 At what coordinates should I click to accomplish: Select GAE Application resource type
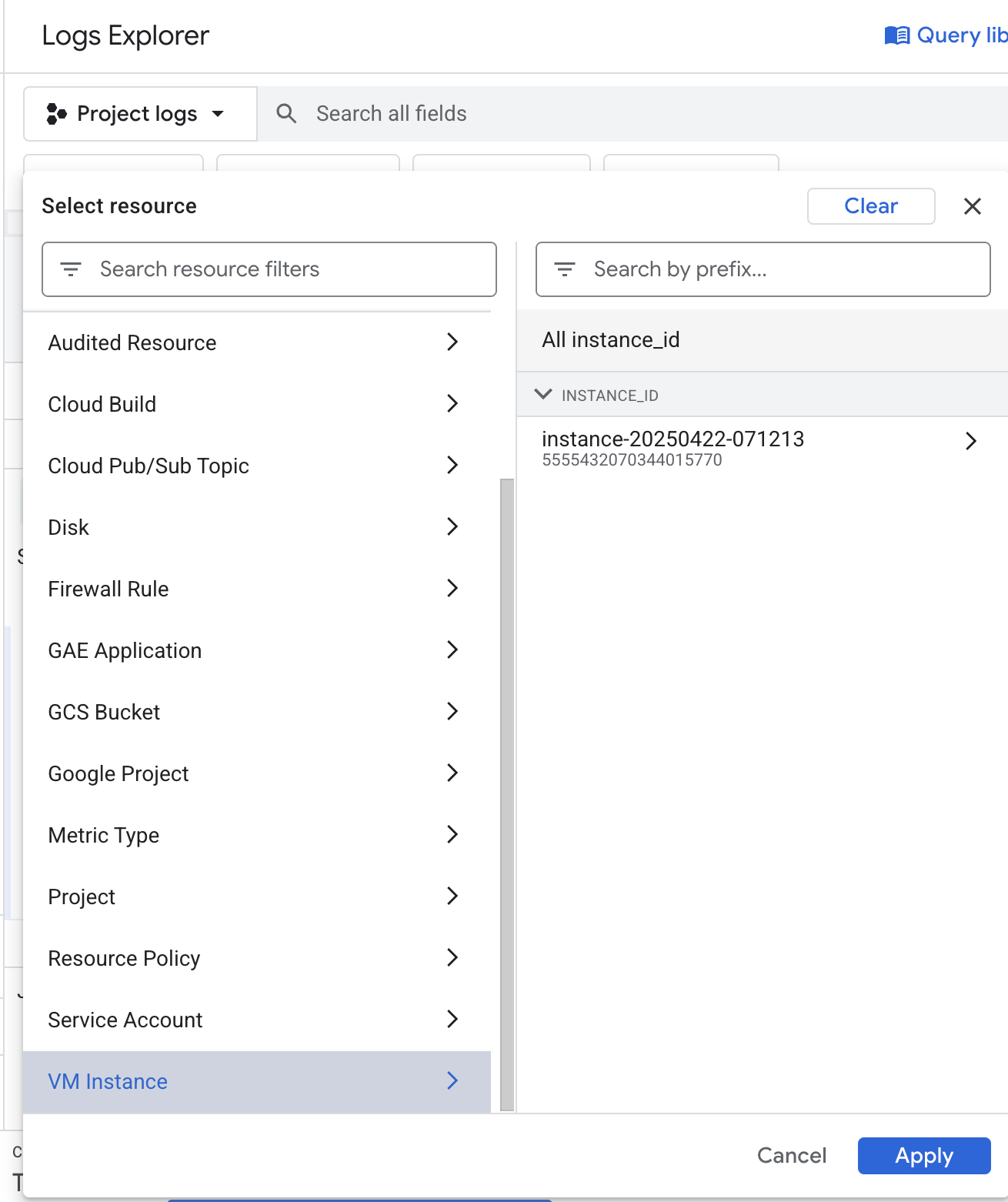tap(257, 650)
